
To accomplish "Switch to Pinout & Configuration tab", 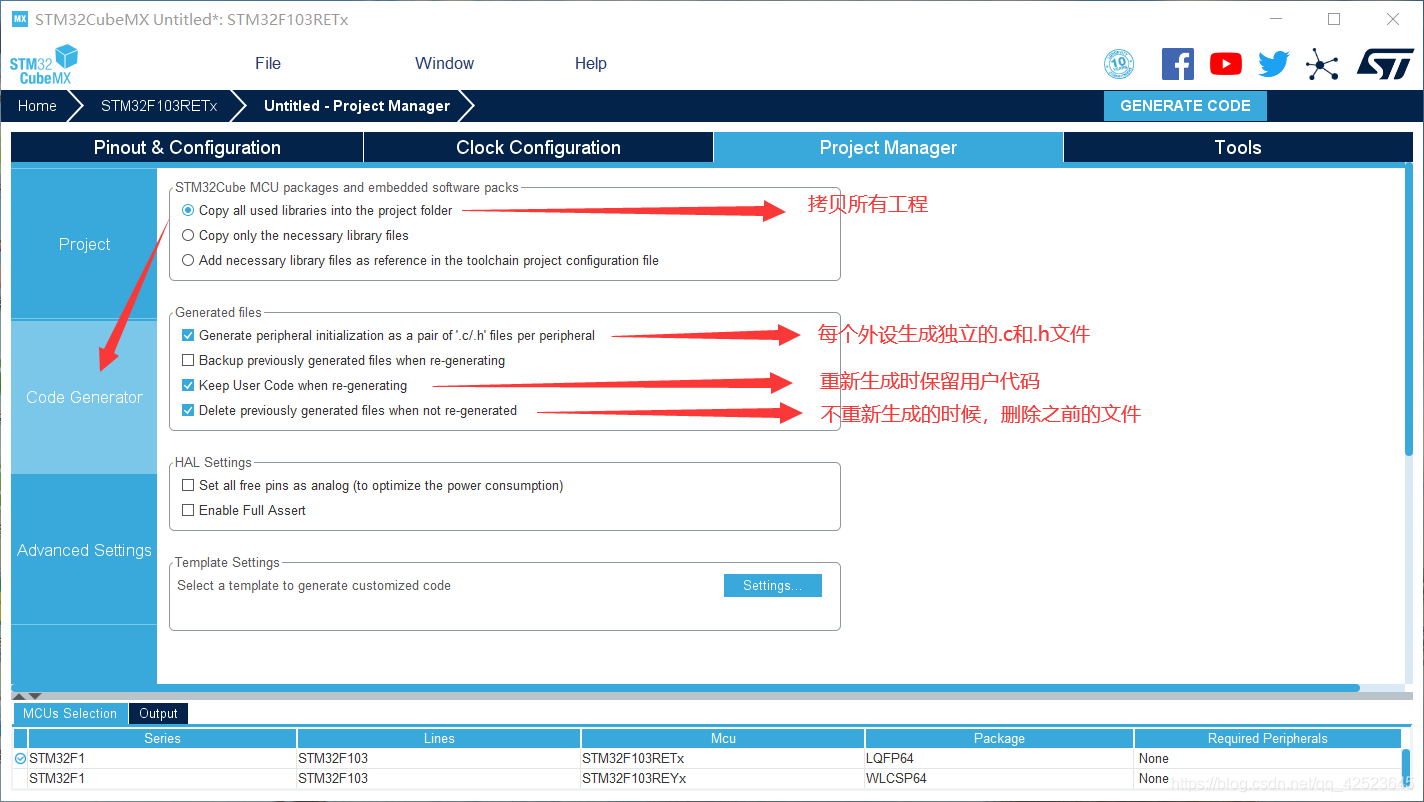I will [187, 148].
